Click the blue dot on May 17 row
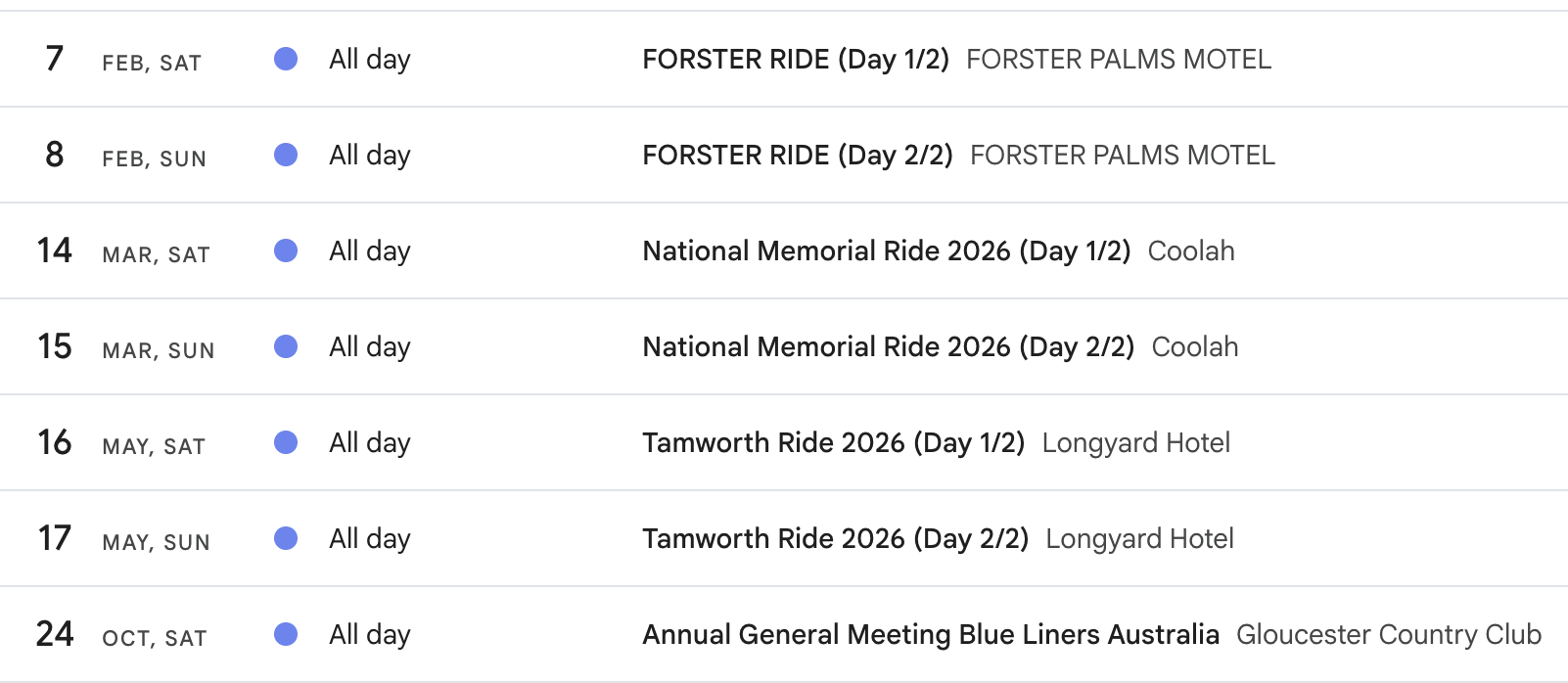The image size is (1568, 683). [x=286, y=539]
